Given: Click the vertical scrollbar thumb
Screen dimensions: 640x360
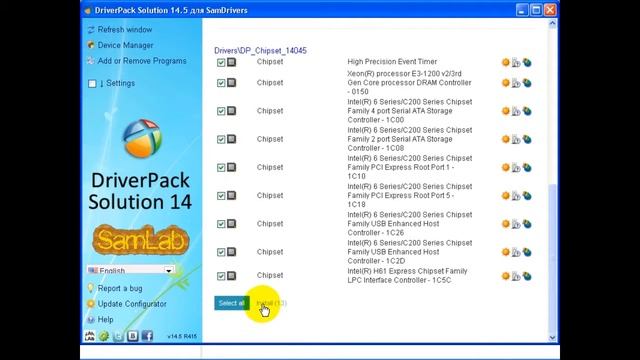Looking at the screenshot, I should pyautogui.click(x=552, y=258).
